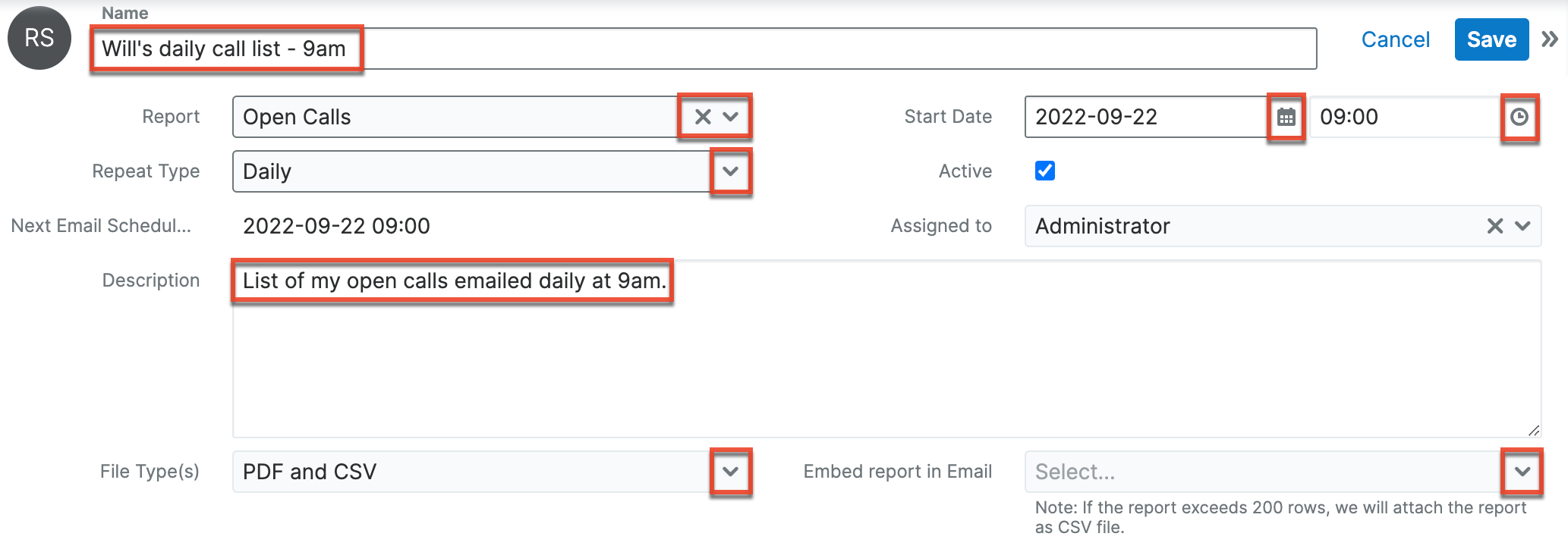This screenshot has height=549, width=1568.
Task: Clear the Administrator assigned user
Action: [x=1494, y=226]
